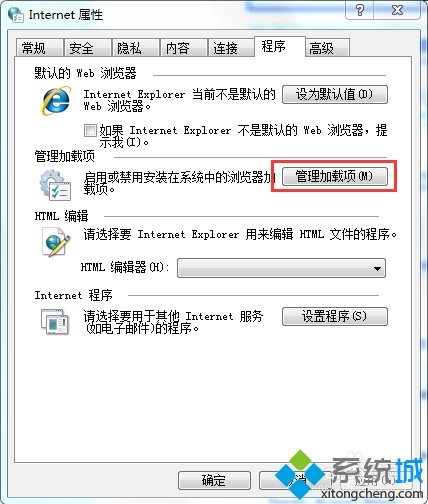Click the Internet 属性 title bar icon
This screenshot has height=504, width=428.
(x=16, y=15)
